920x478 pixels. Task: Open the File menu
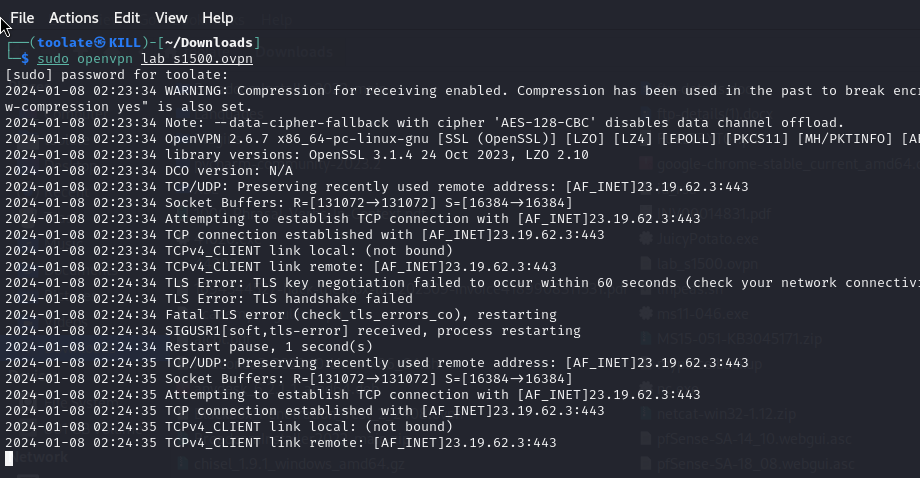tap(22, 18)
